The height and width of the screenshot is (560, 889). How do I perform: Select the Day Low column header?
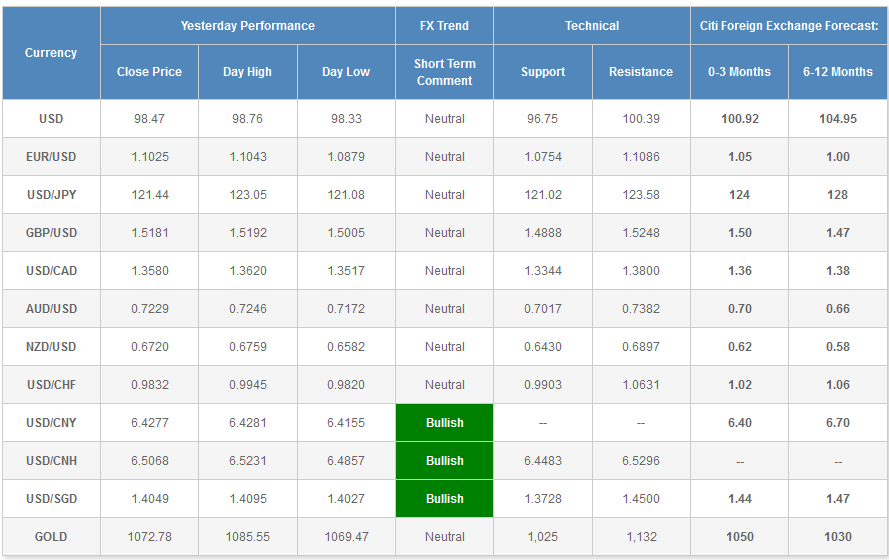pos(346,72)
